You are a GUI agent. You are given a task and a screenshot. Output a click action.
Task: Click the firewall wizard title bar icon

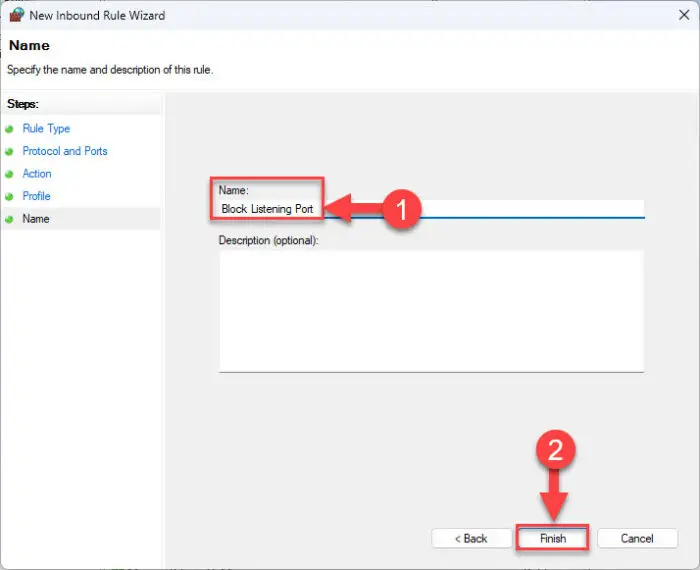coord(17,15)
